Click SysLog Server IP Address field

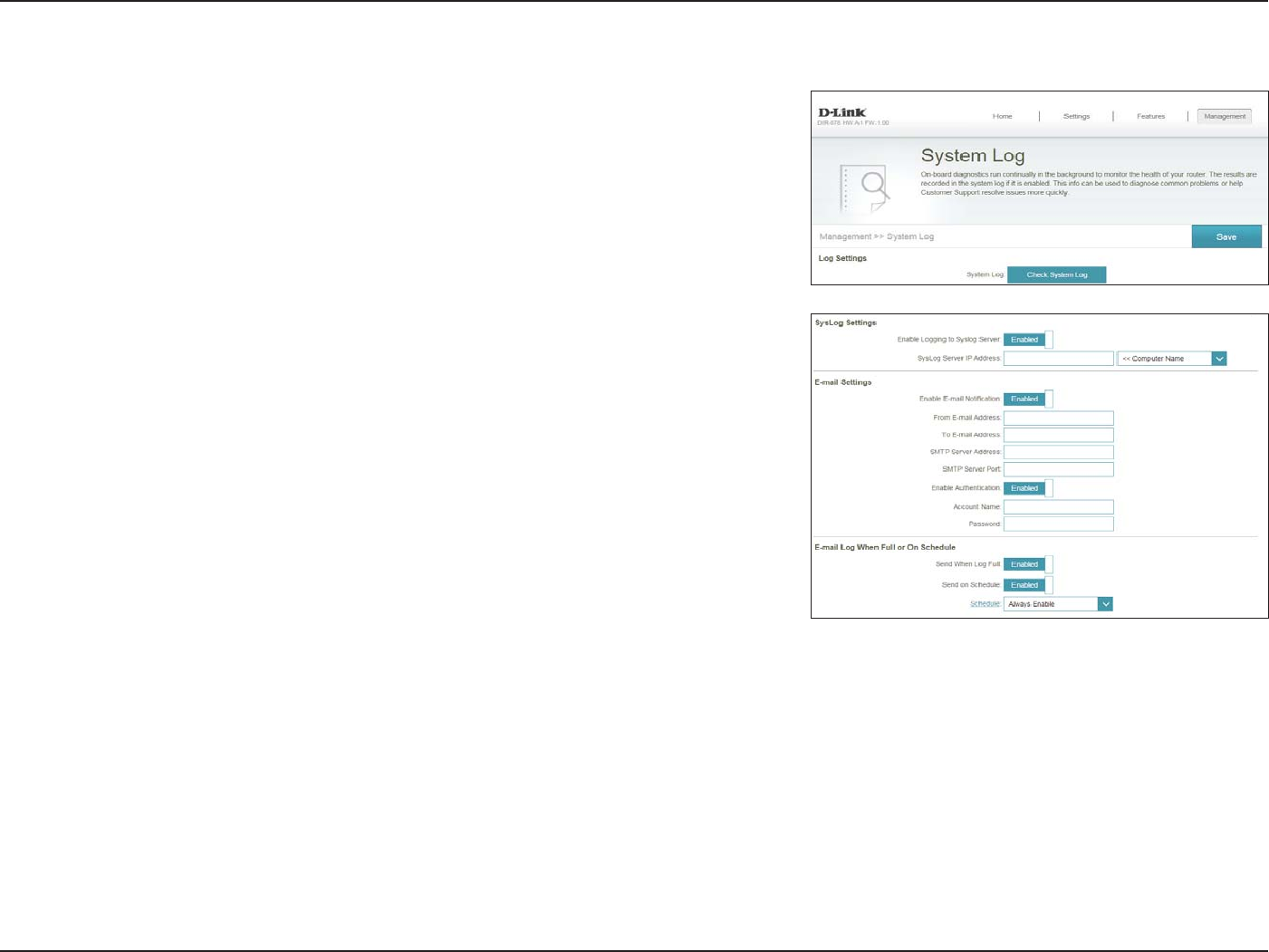(x=1058, y=359)
